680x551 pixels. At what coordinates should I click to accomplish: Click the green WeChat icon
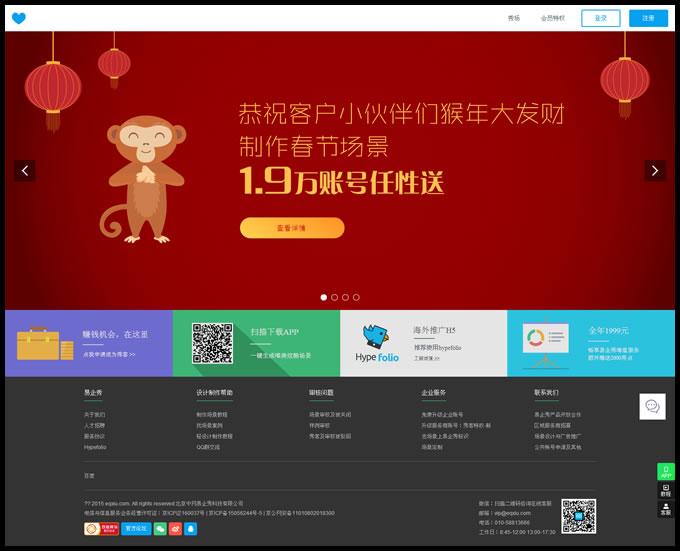(160, 529)
